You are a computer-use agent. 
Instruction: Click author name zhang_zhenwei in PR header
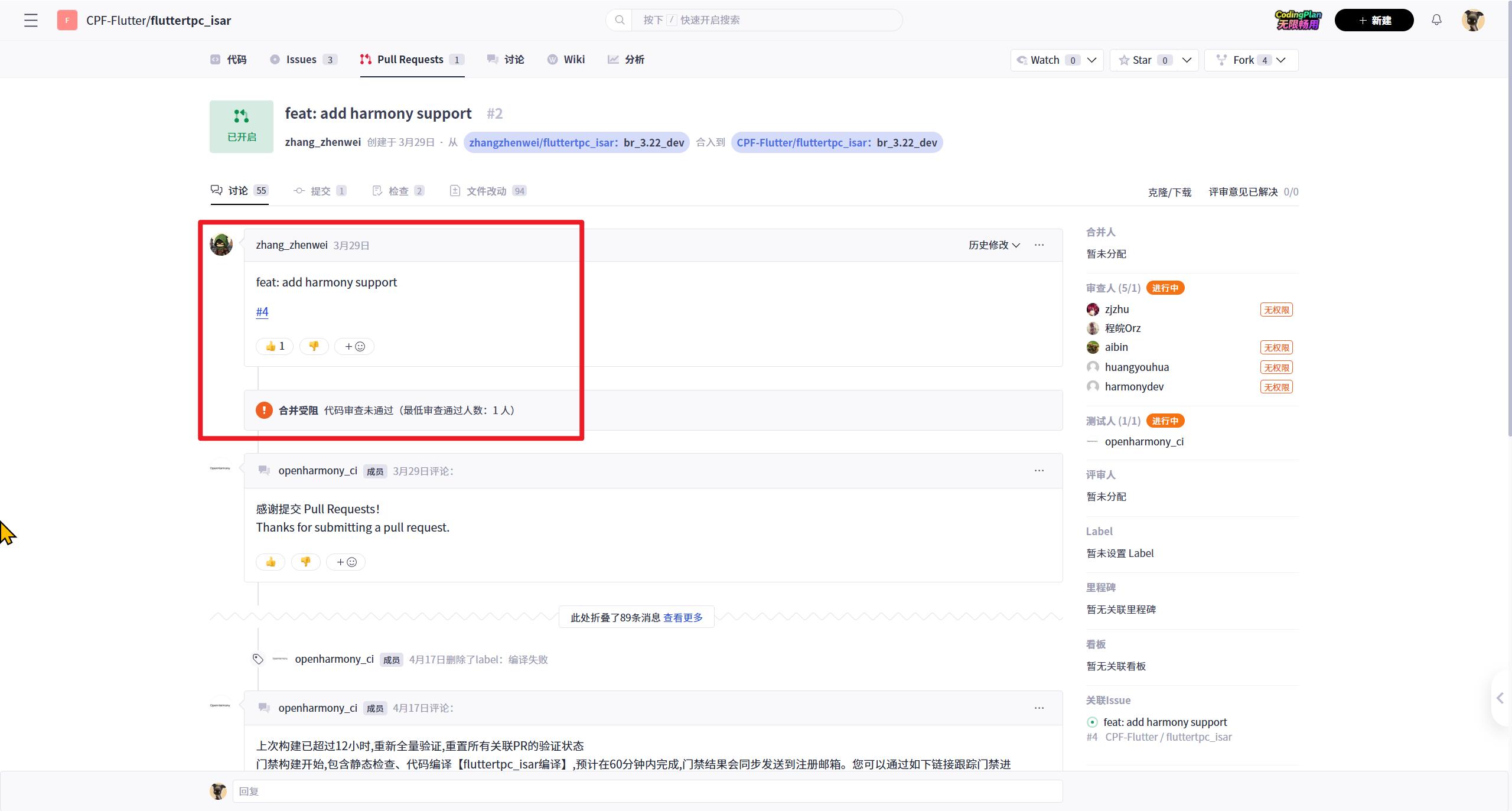pos(322,142)
